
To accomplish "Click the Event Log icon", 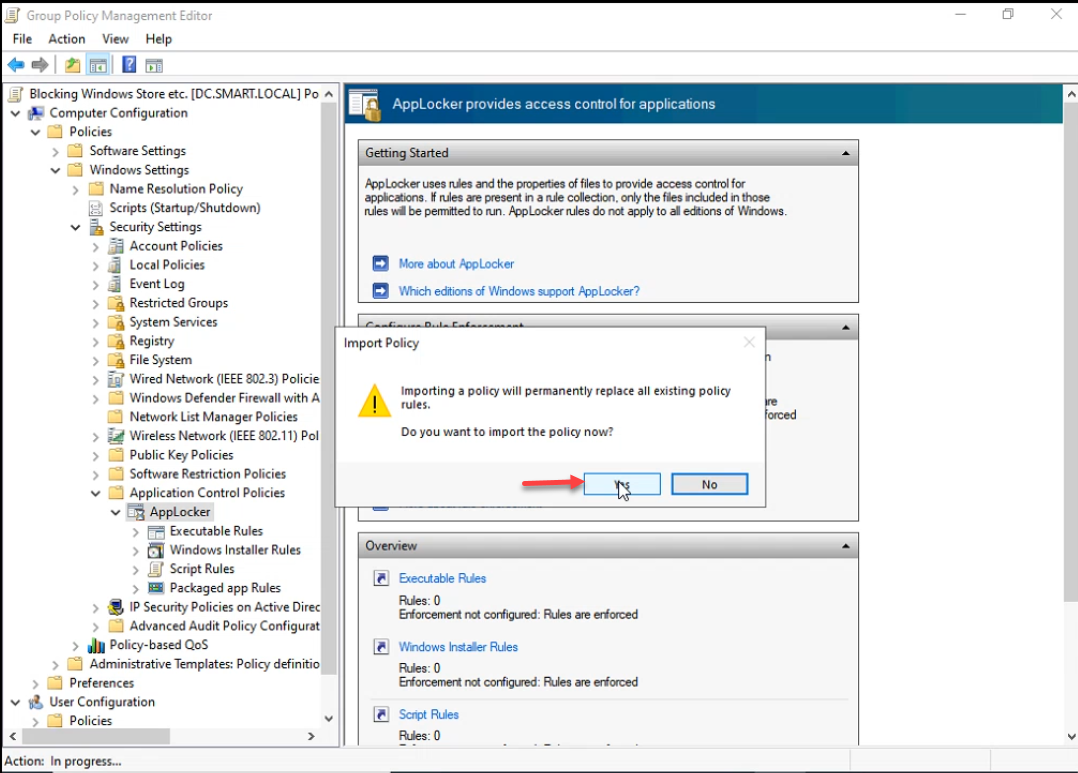I will coord(116,284).
